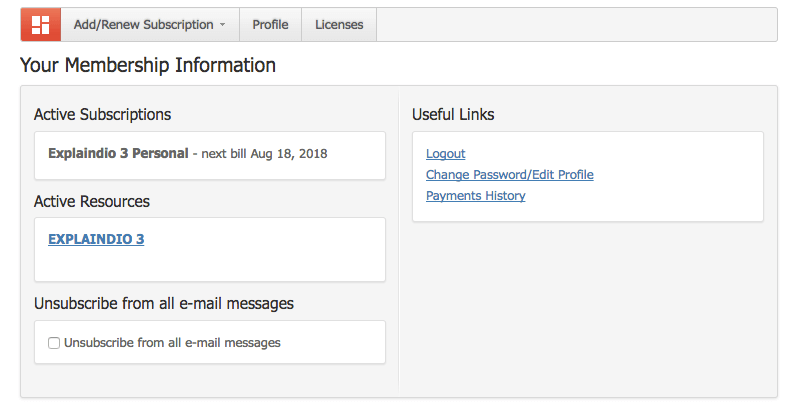Click the Active Resources heading
Image resolution: width=797 pixels, height=420 pixels.
point(92,201)
